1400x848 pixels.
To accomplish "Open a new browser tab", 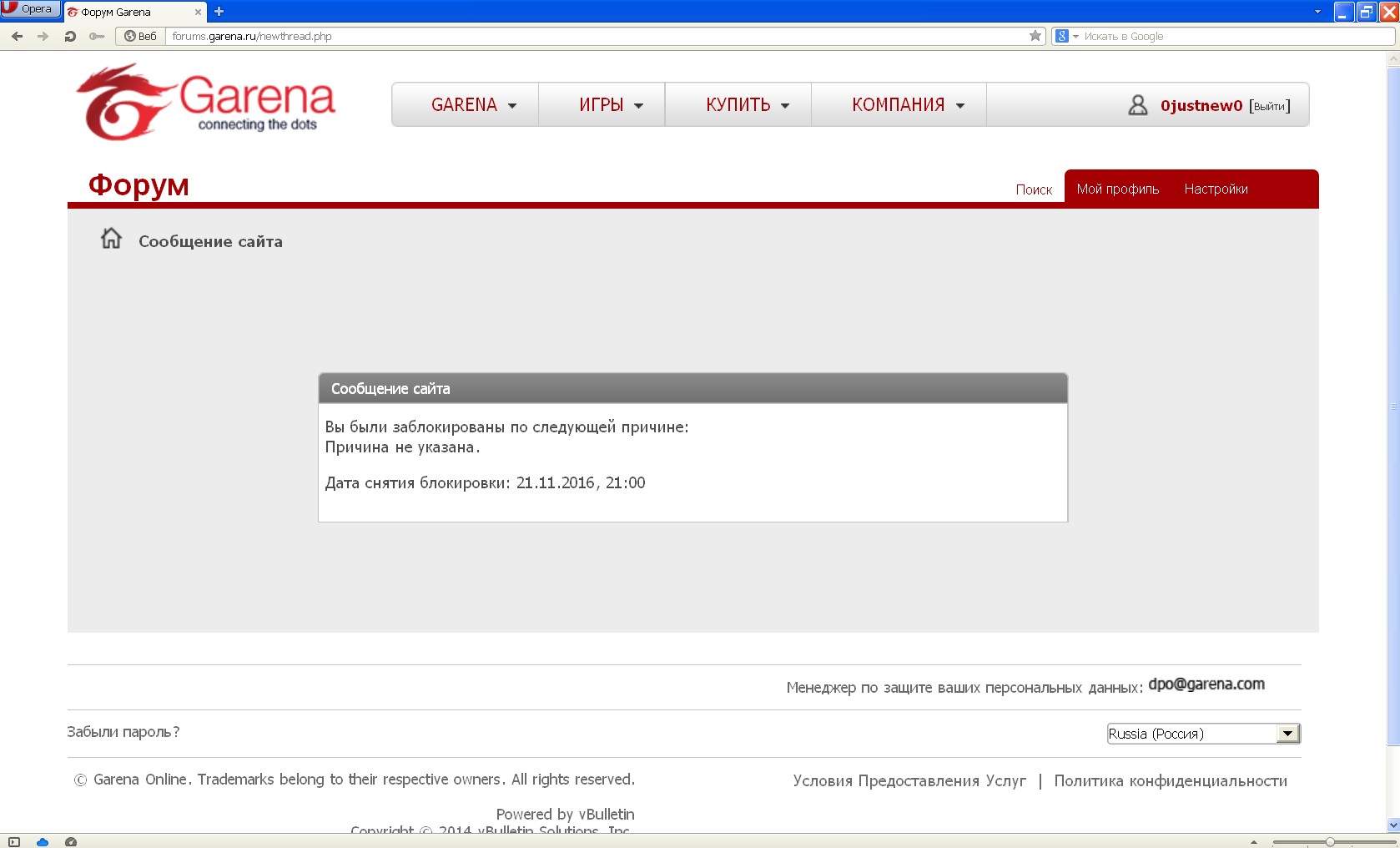I will tap(219, 12).
